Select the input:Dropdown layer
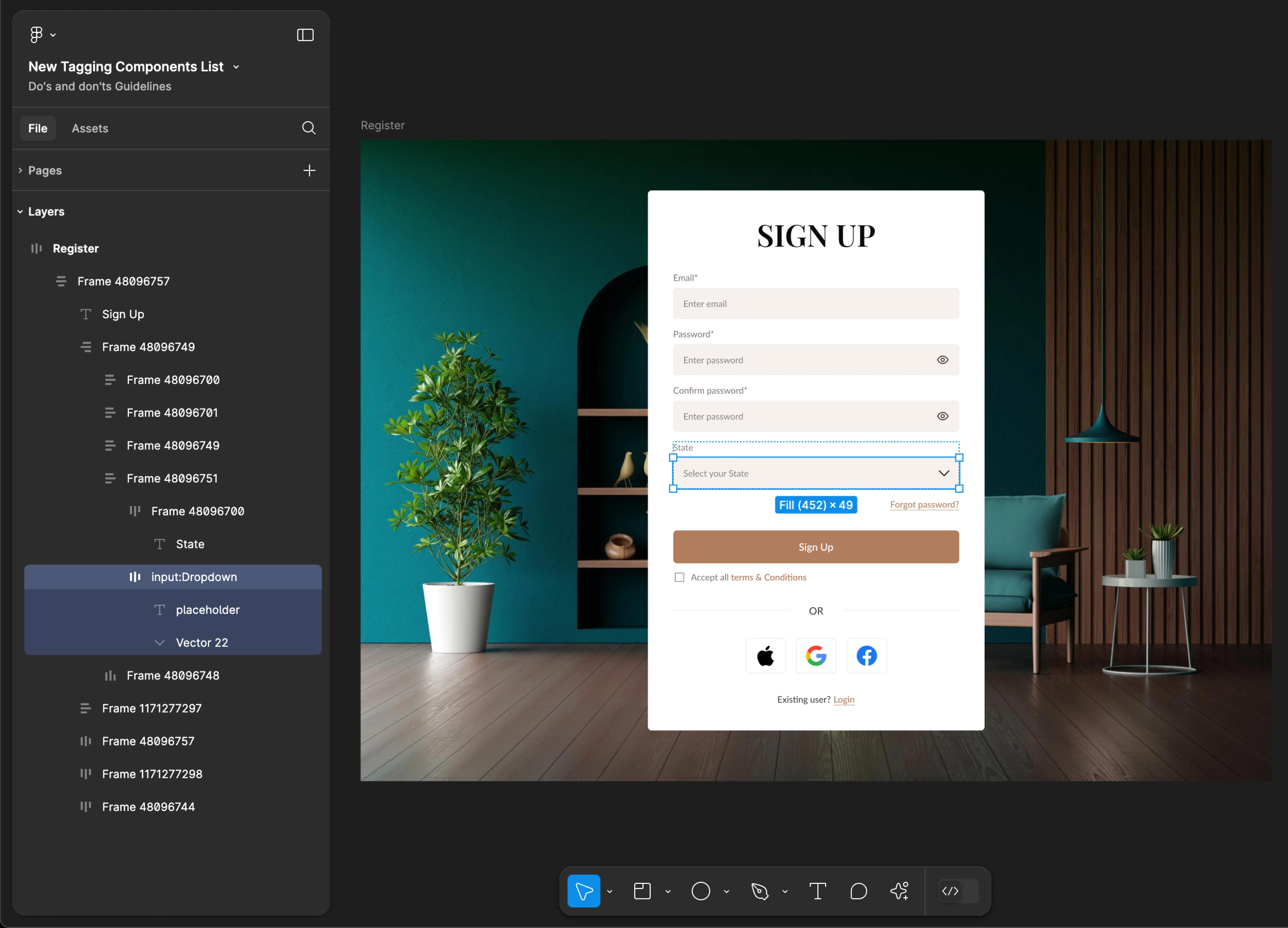The image size is (1288, 928). pos(173,577)
